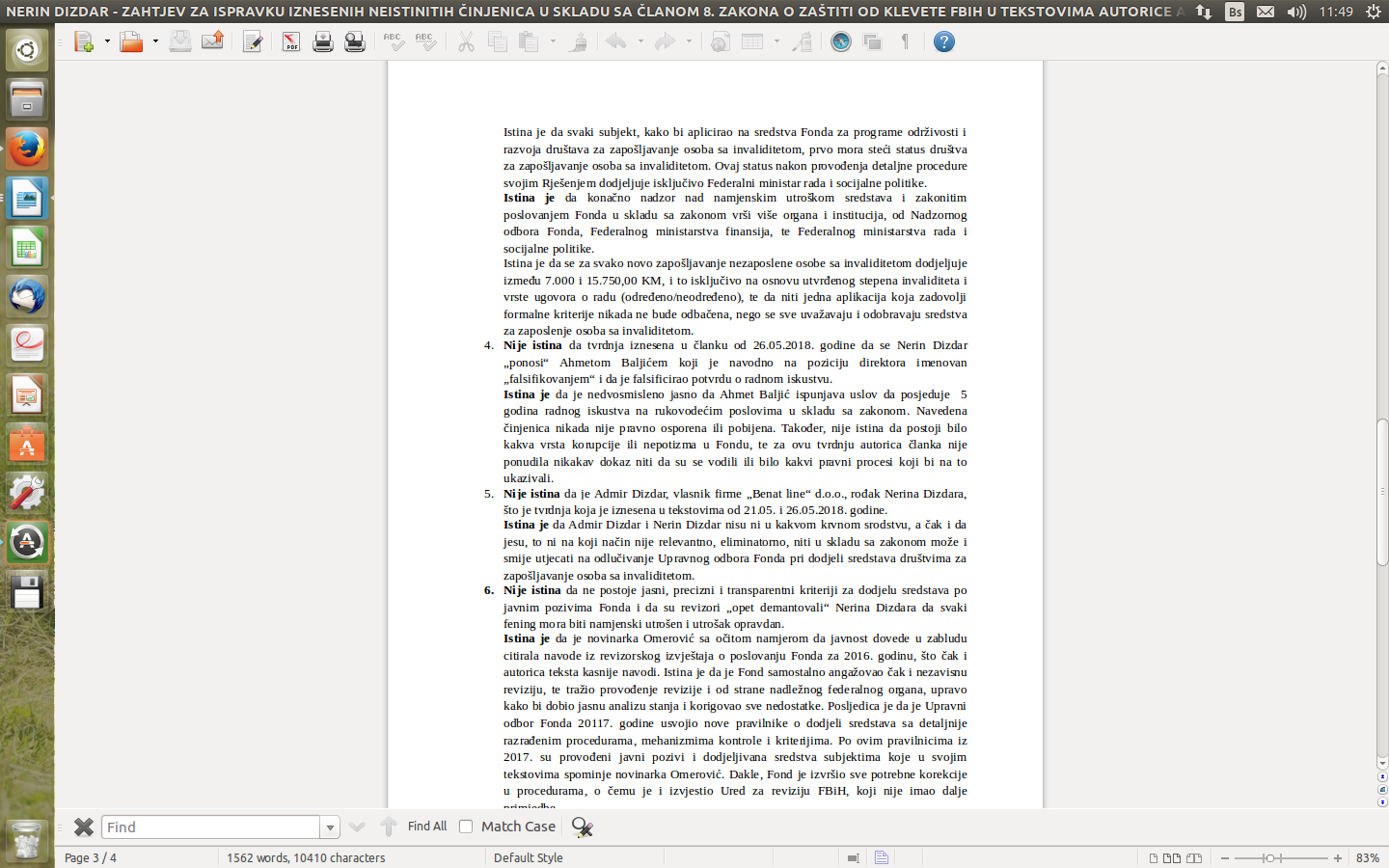
Task: Click the scroll up arrow
Action: point(1382,68)
